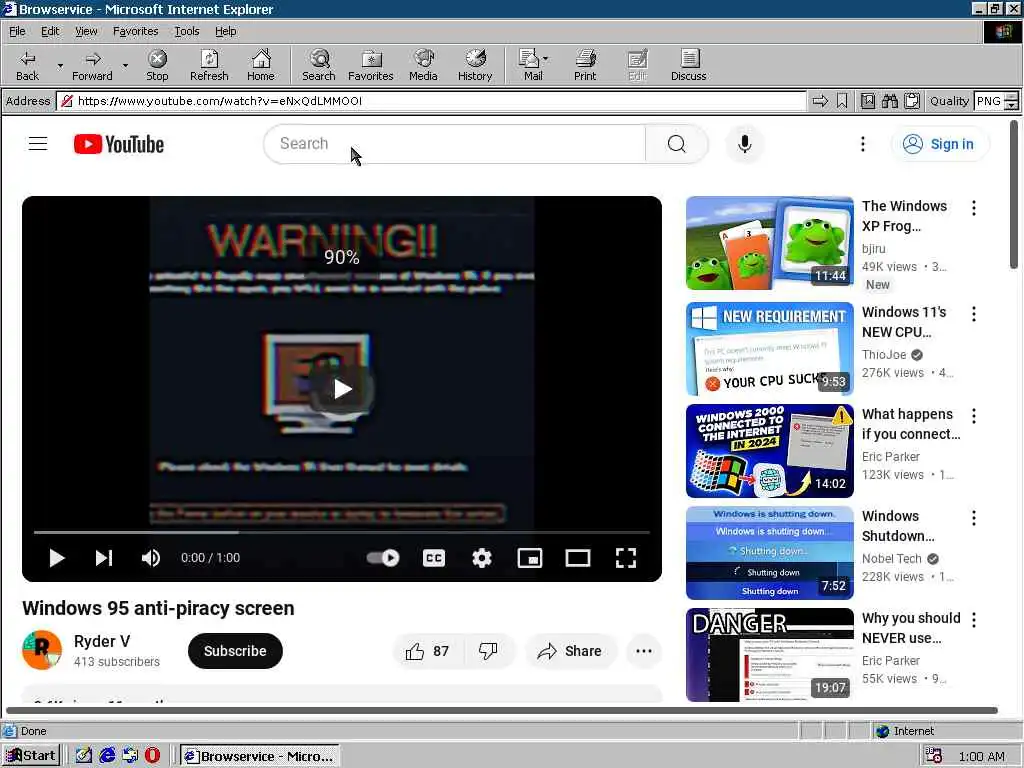
Task: Like the video with 87 likes
Action: tap(428, 651)
